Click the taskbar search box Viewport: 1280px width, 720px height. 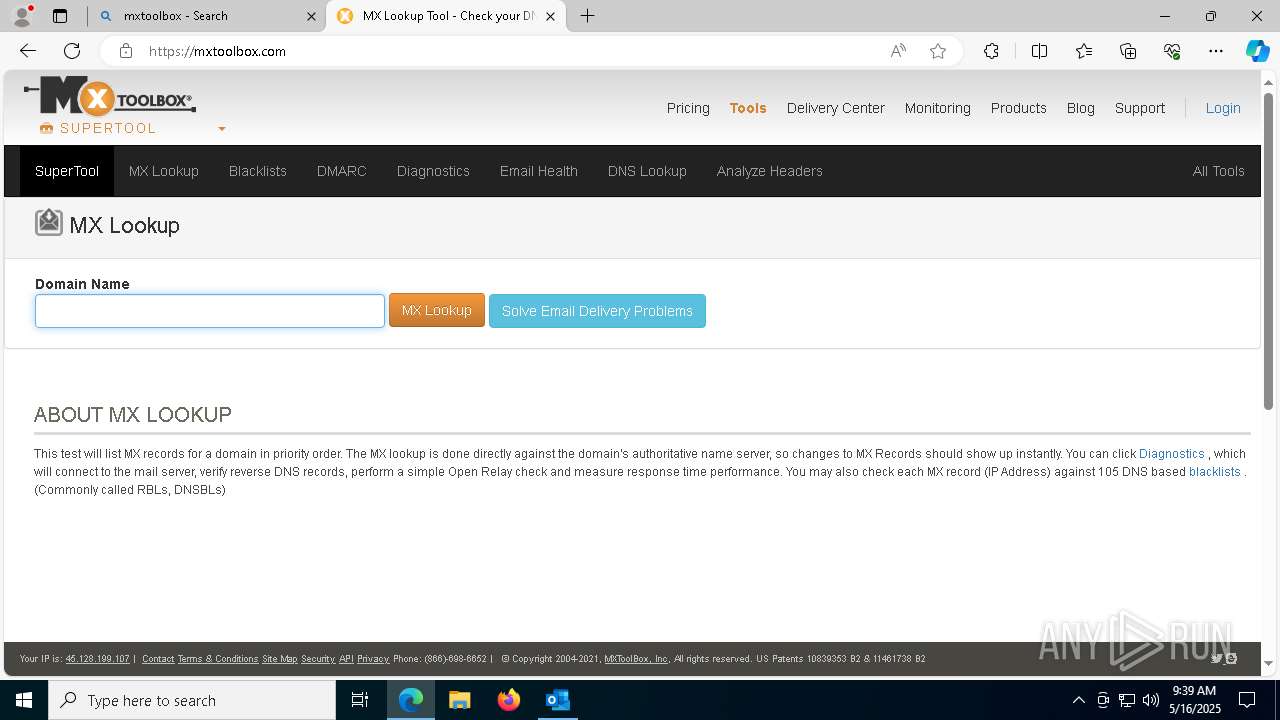[x=192, y=700]
